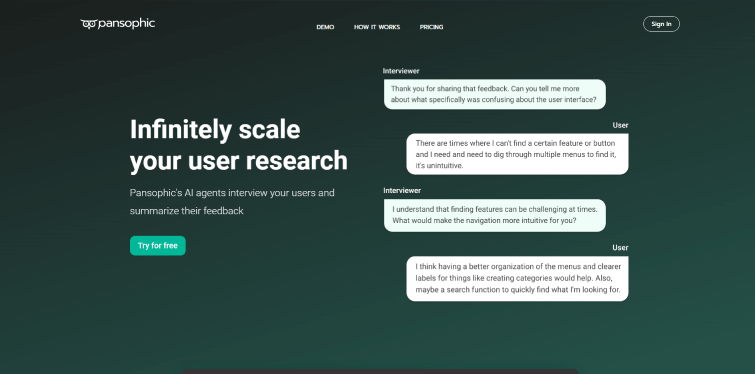Click the Try for free button
This screenshot has height=374, width=755.
point(157,245)
